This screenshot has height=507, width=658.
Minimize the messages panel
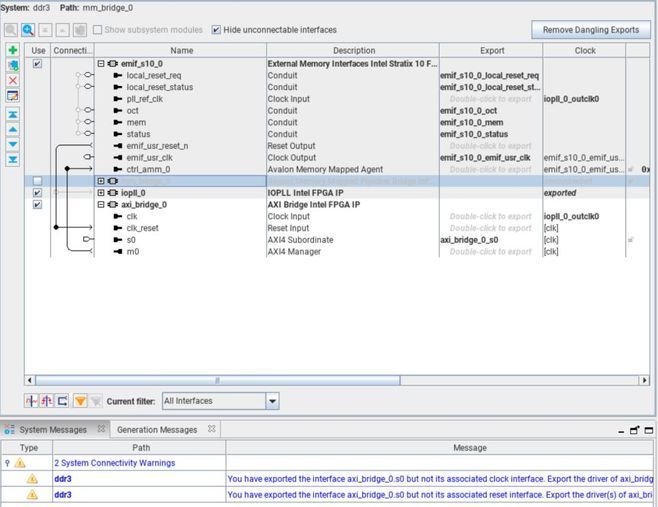point(621,431)
